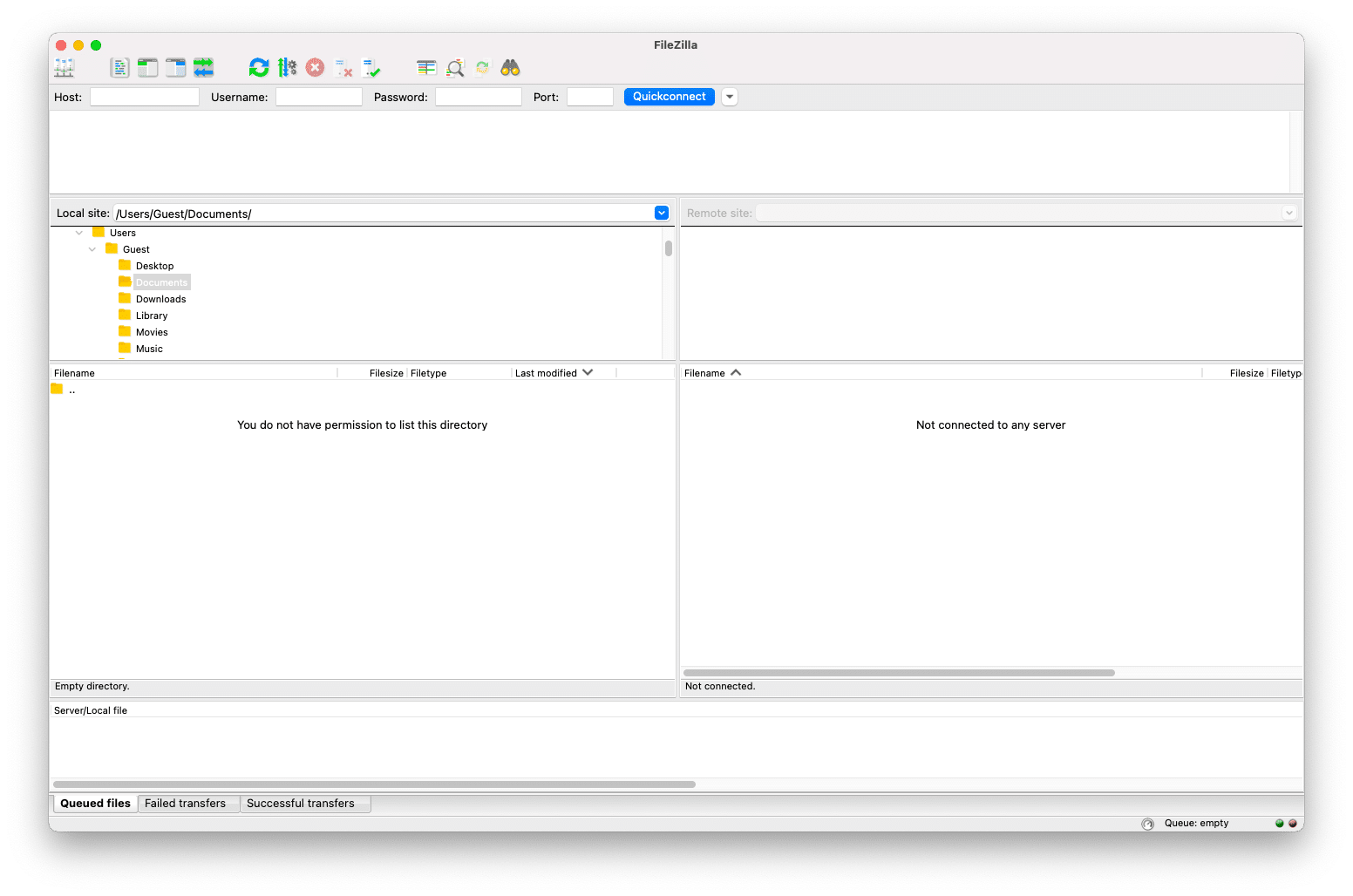The width and height of the screenshot is (1353, 896).
Task: Refresh the file and folder lists
Action: tap(259, 67)
